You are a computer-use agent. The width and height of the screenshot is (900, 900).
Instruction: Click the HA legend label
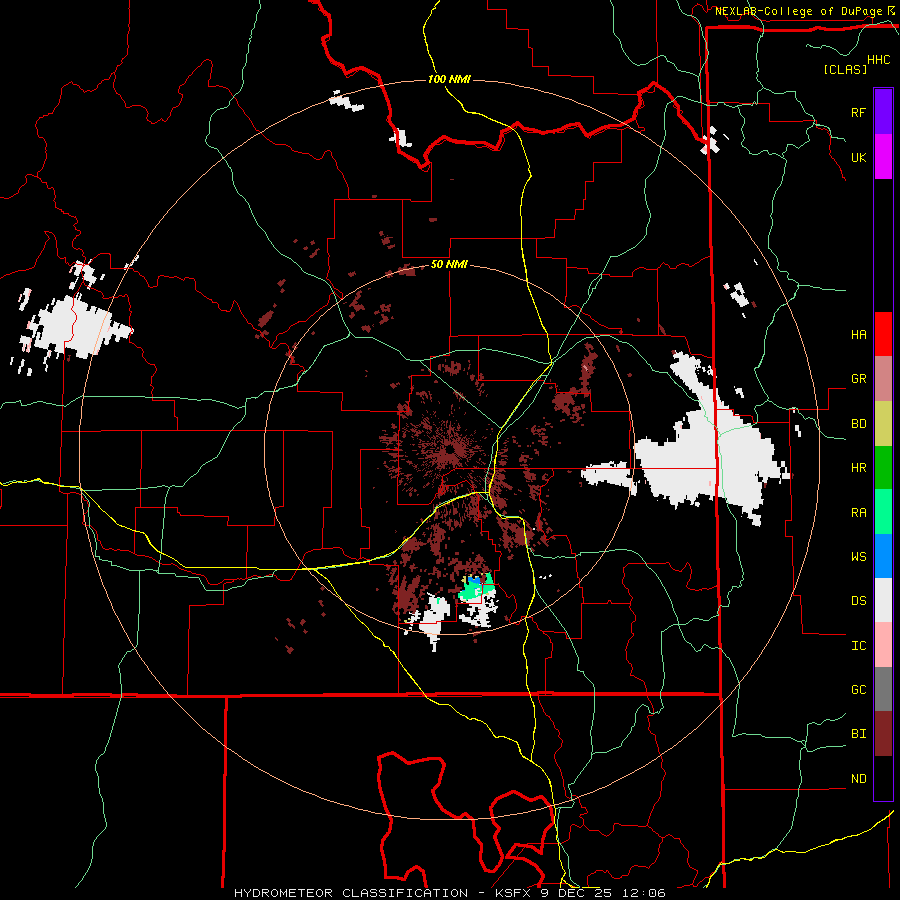(858, 334)
